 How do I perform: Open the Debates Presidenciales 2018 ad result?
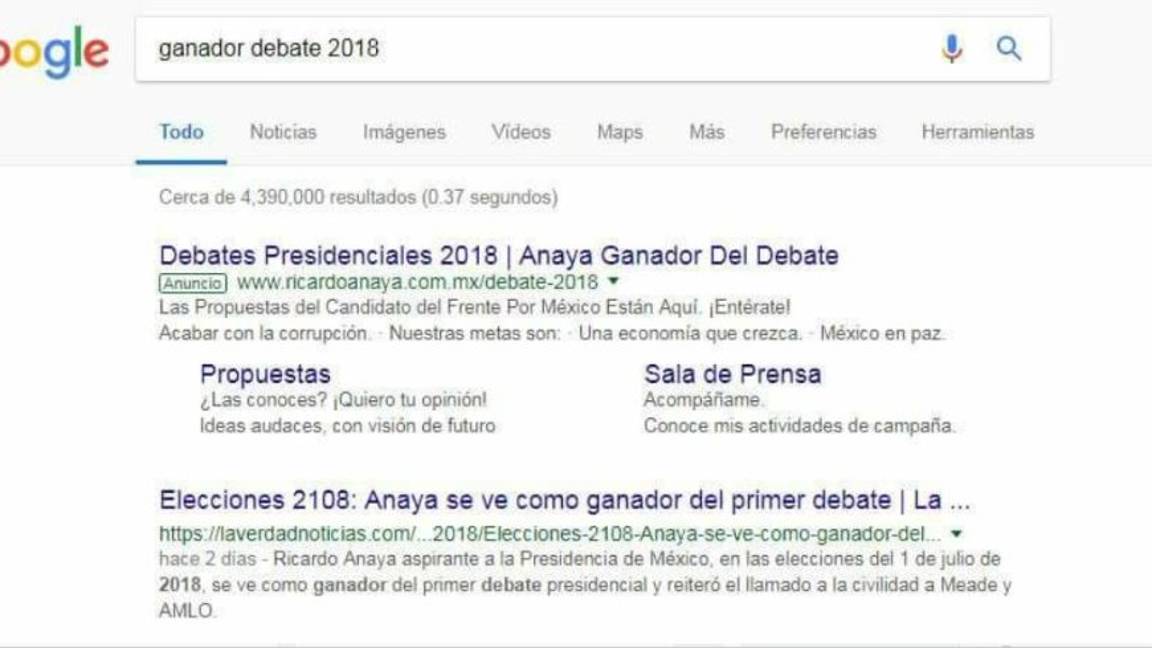pyautogui.click(x=500, y=254)
